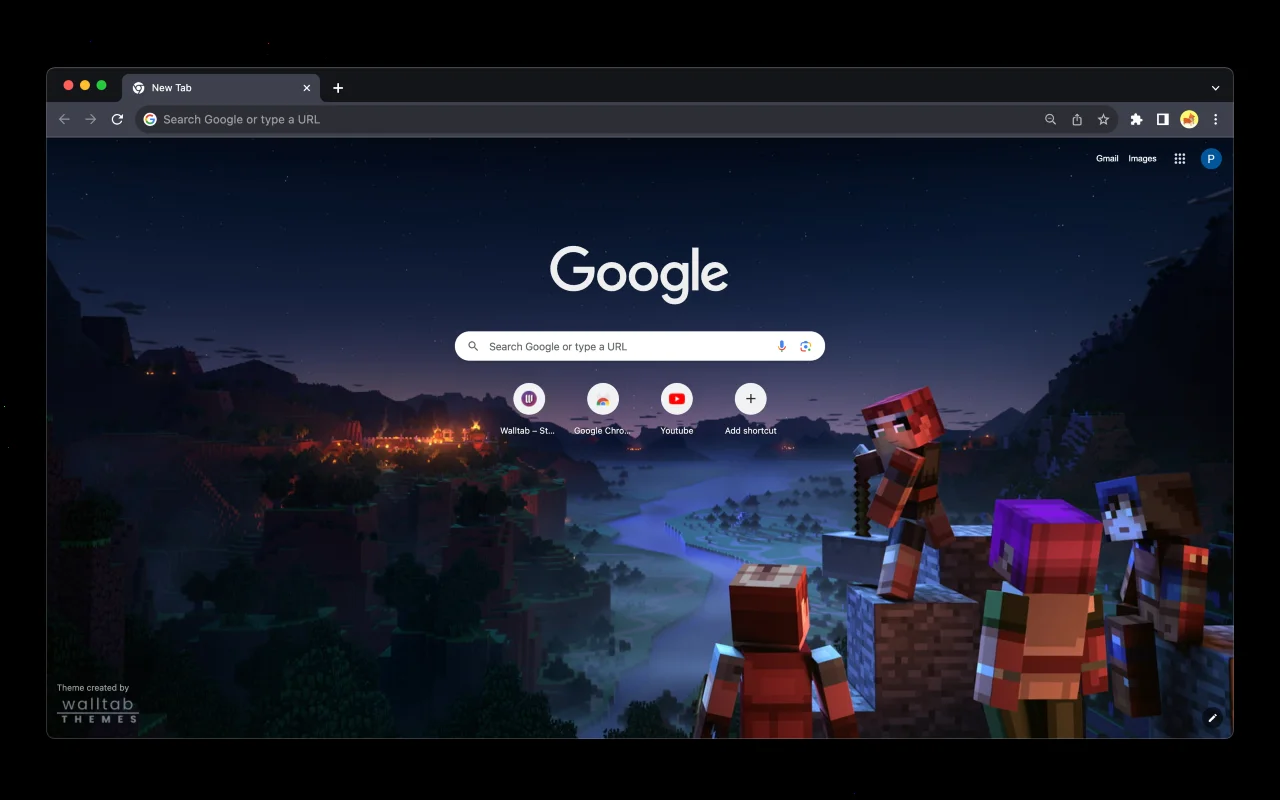Start voice search with microphone icon
Screen dimensions: 1280x800
(x=782, y=346)
